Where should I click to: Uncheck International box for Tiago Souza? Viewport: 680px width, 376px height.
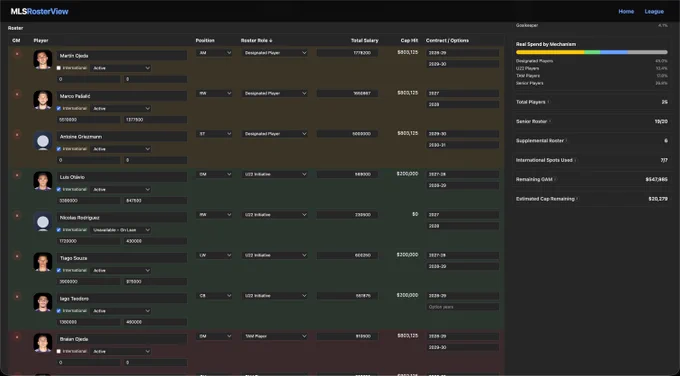coord(59,270)
